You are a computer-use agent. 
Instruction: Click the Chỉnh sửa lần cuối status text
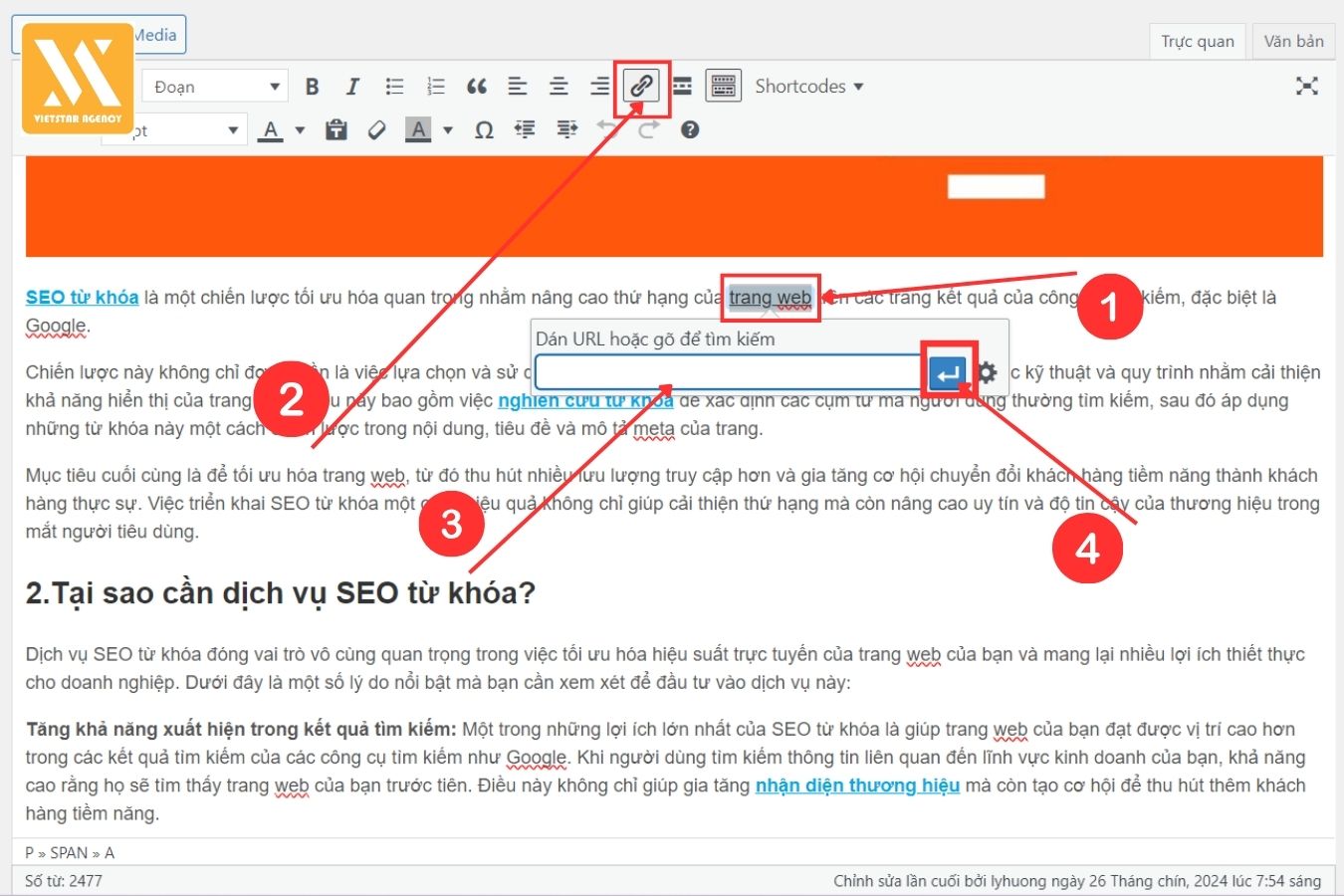[x=1077, y=881]
